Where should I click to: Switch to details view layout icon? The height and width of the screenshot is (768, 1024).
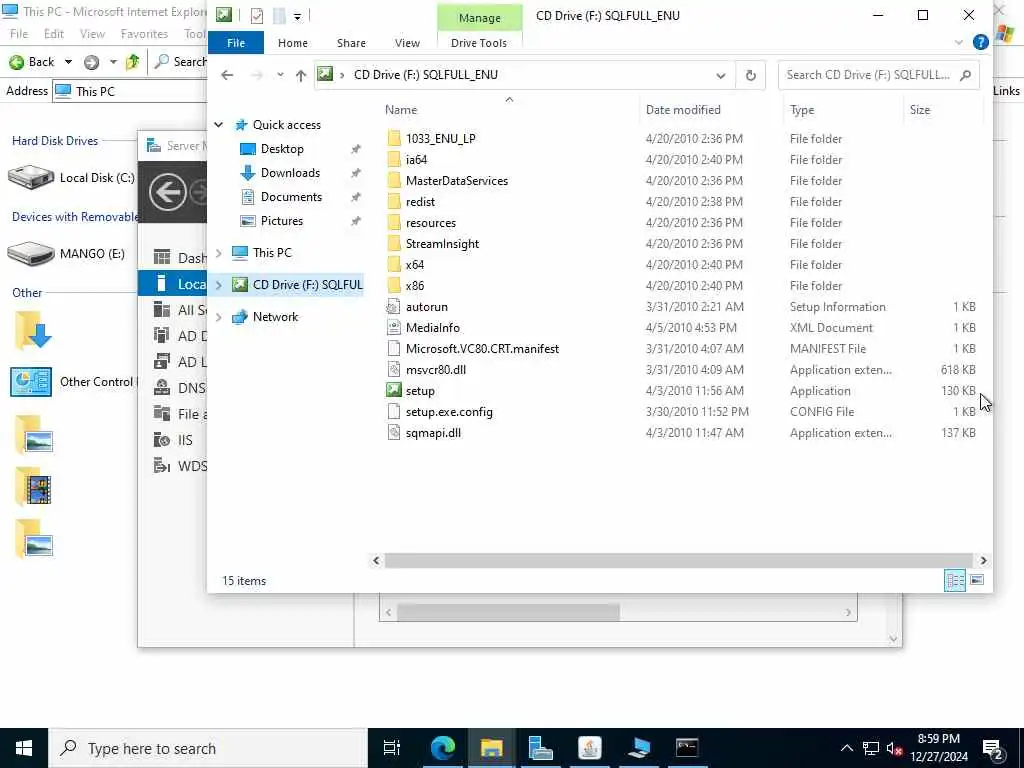[955, 580]
